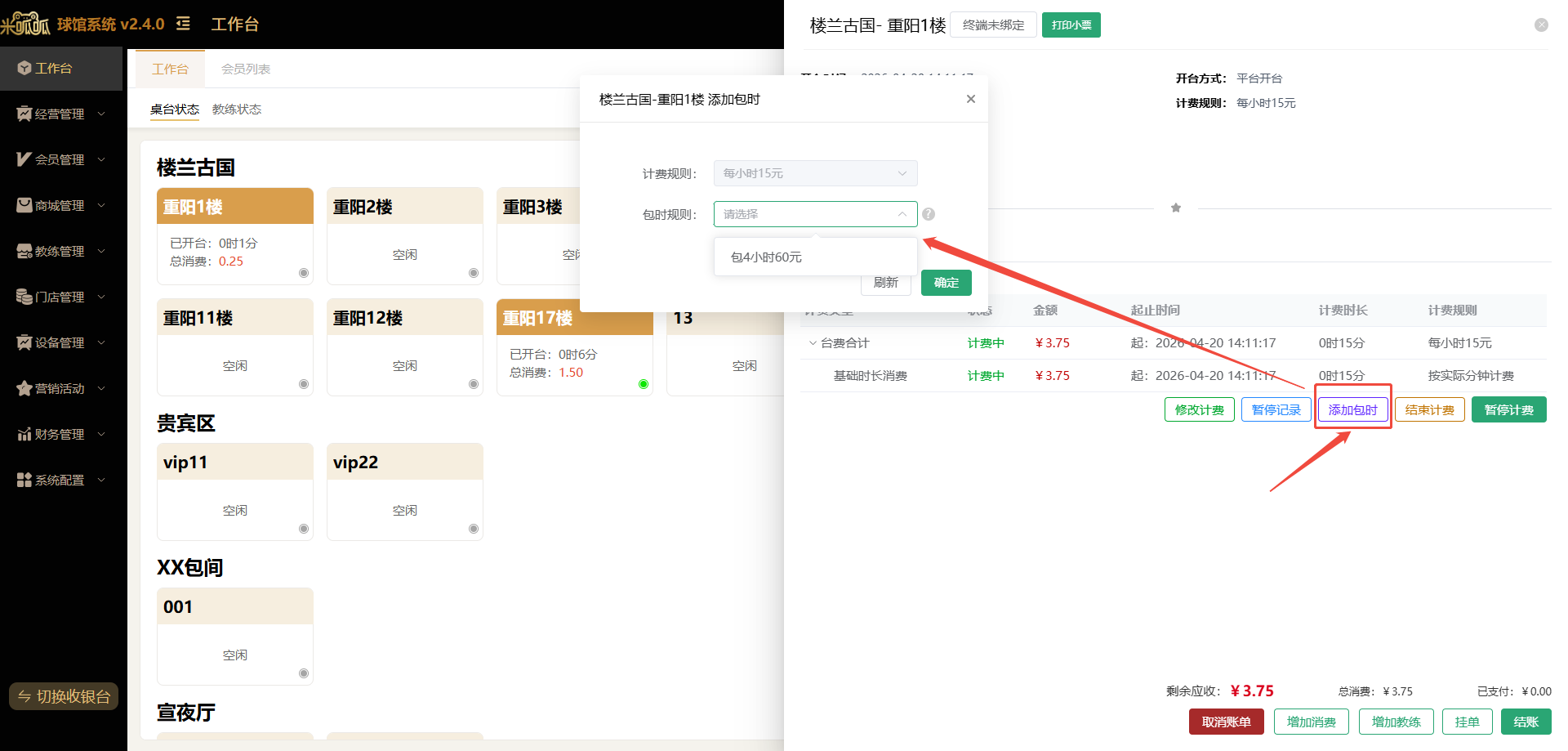This screenshot has height=751, width=1568.
Task: Expand 营销活动 sidebar chevron
Action: point(101,388)
